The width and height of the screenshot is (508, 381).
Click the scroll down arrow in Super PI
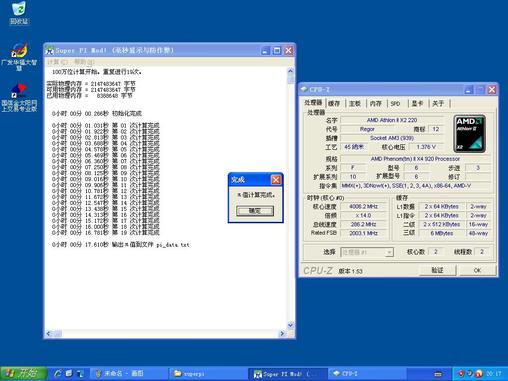point(290,325)
